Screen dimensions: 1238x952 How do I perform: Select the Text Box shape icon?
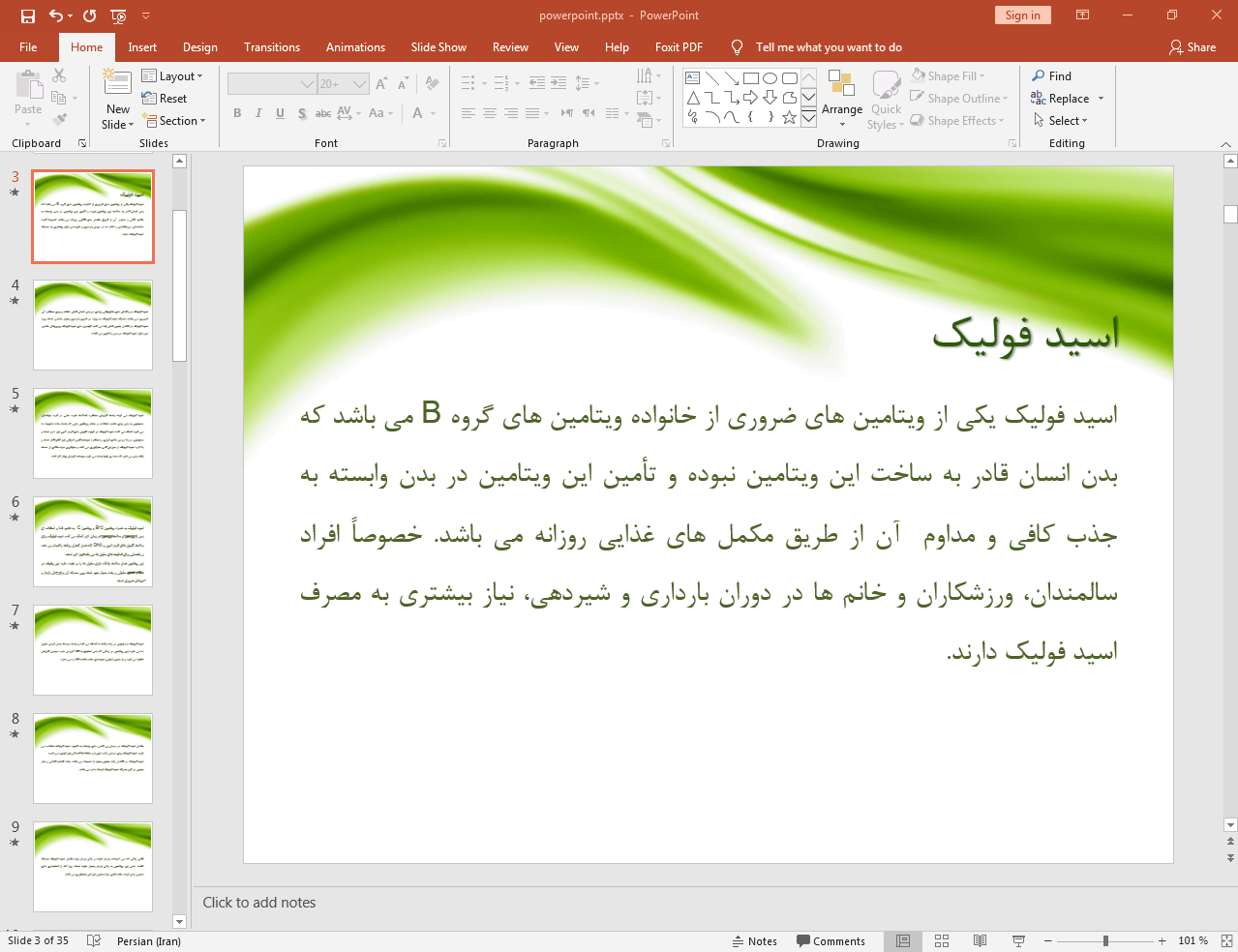coord(693,78)
